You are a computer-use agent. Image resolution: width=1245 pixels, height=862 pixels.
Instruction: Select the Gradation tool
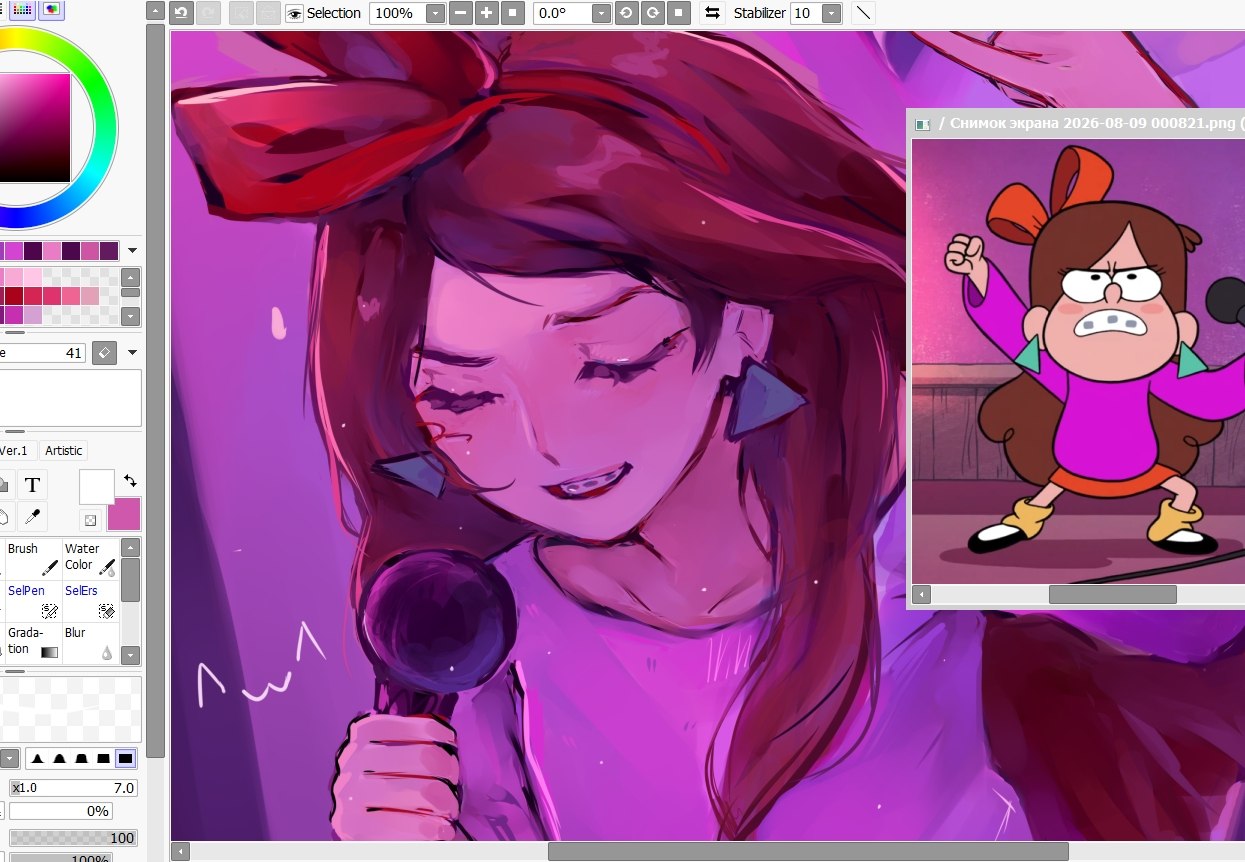(x=33, y=643)
